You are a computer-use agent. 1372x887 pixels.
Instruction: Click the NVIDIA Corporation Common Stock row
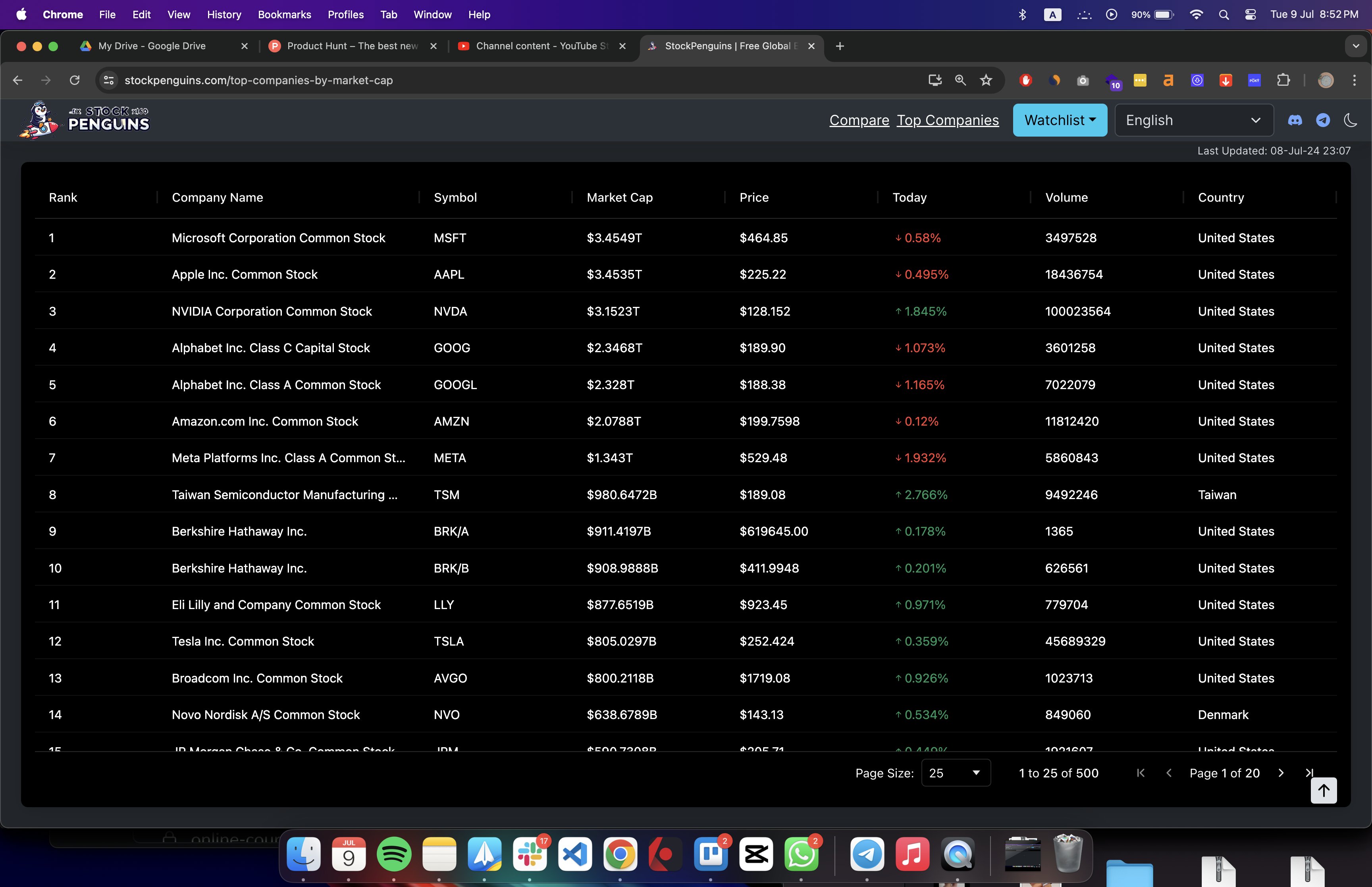click(x=685, y=311)
